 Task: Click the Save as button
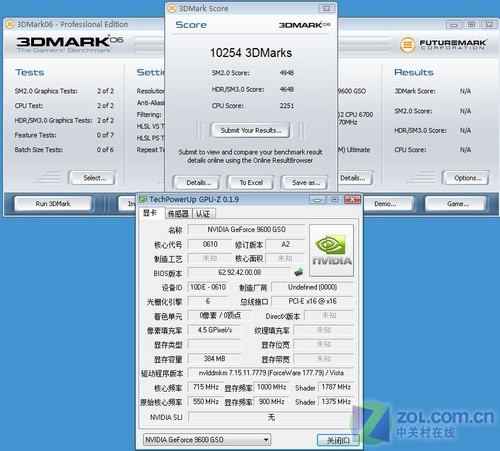(x=305, y=183)
